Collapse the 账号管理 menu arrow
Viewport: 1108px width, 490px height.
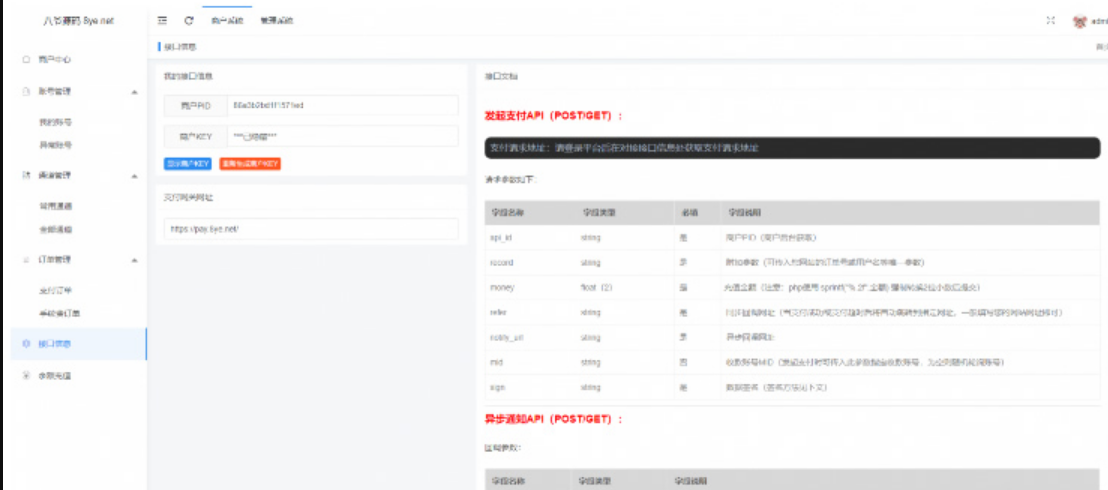134,92
